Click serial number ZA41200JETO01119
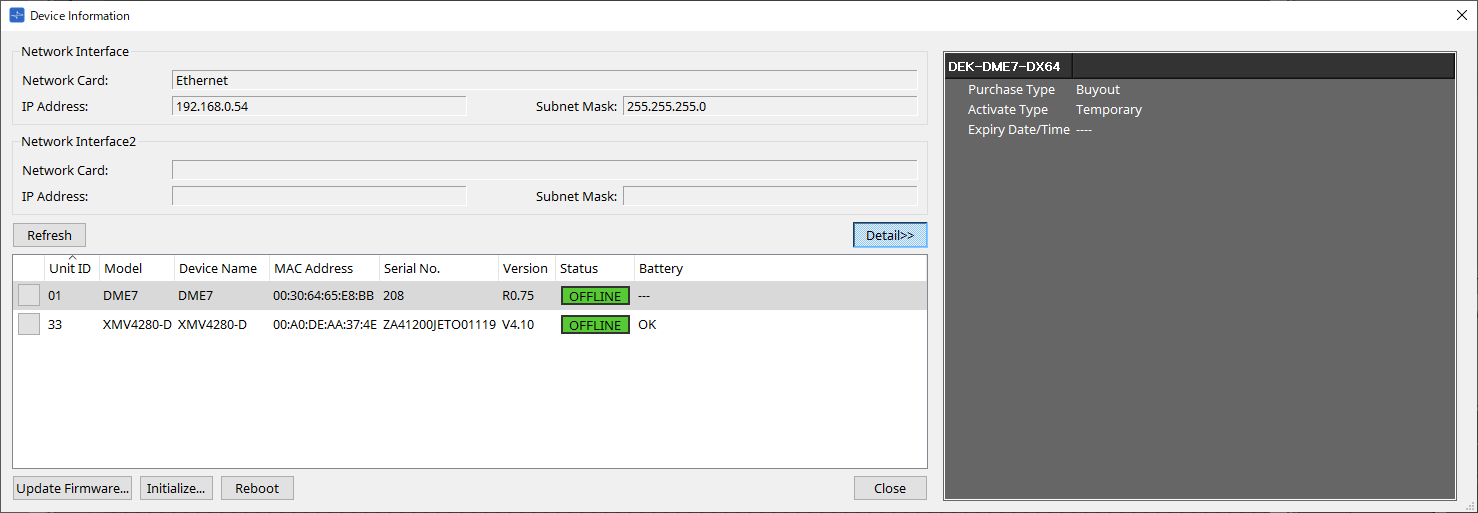The width and height of the screenshot is (1478, 513). [x=439, y=325]
